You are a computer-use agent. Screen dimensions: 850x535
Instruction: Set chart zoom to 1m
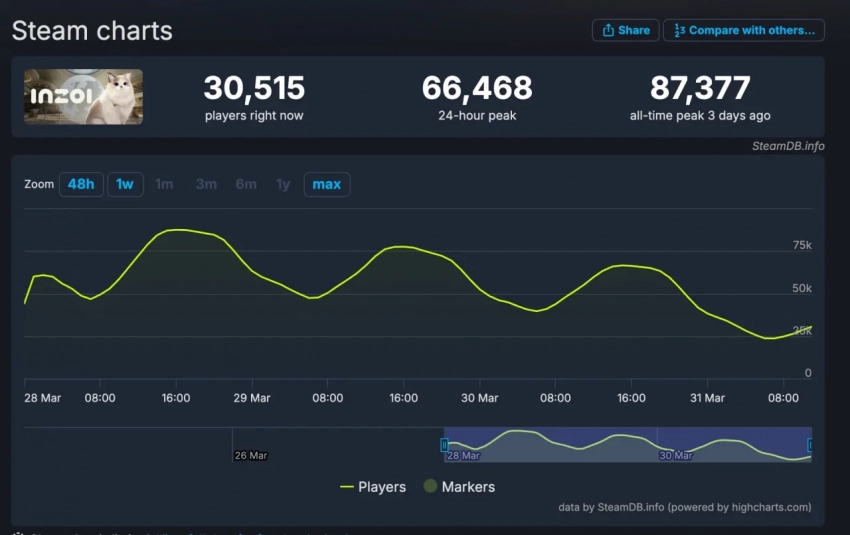click(x=164, y=184)
